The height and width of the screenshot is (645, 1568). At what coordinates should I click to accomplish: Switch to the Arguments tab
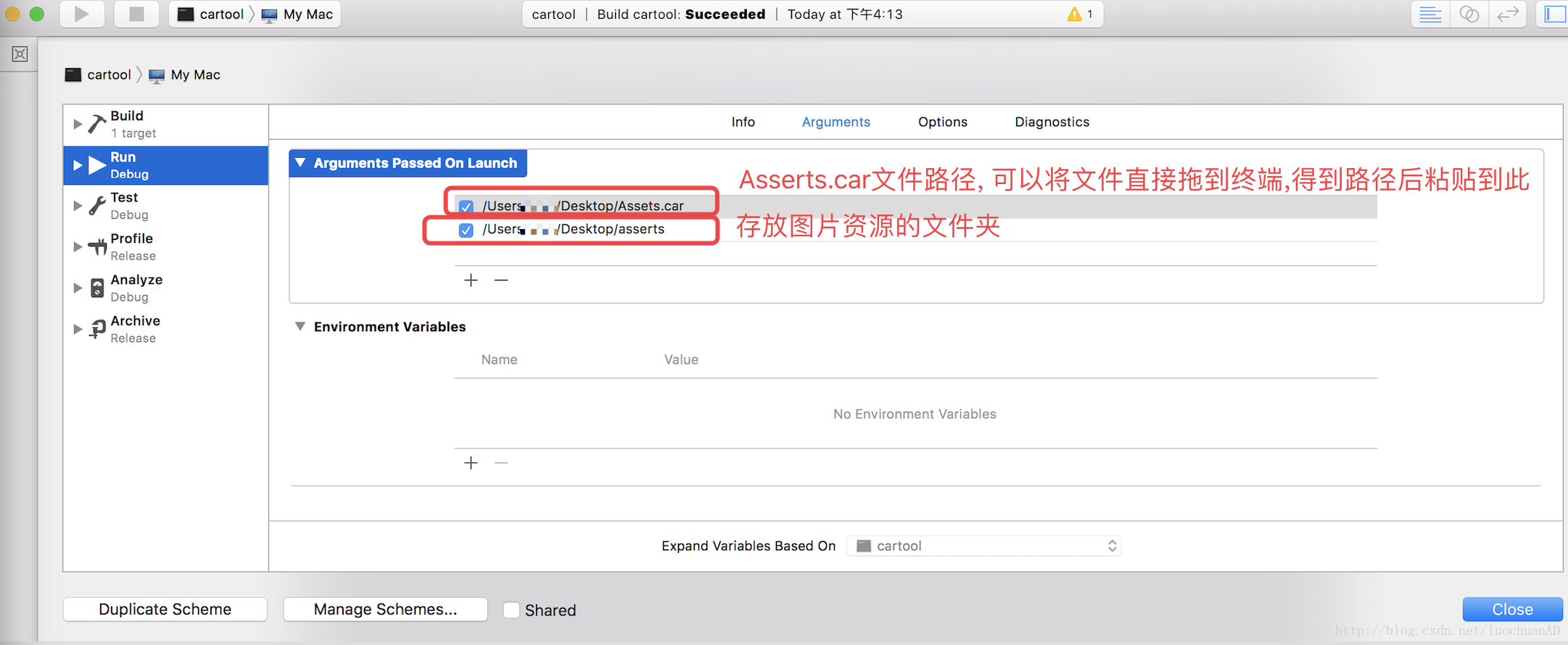[835, 122]
